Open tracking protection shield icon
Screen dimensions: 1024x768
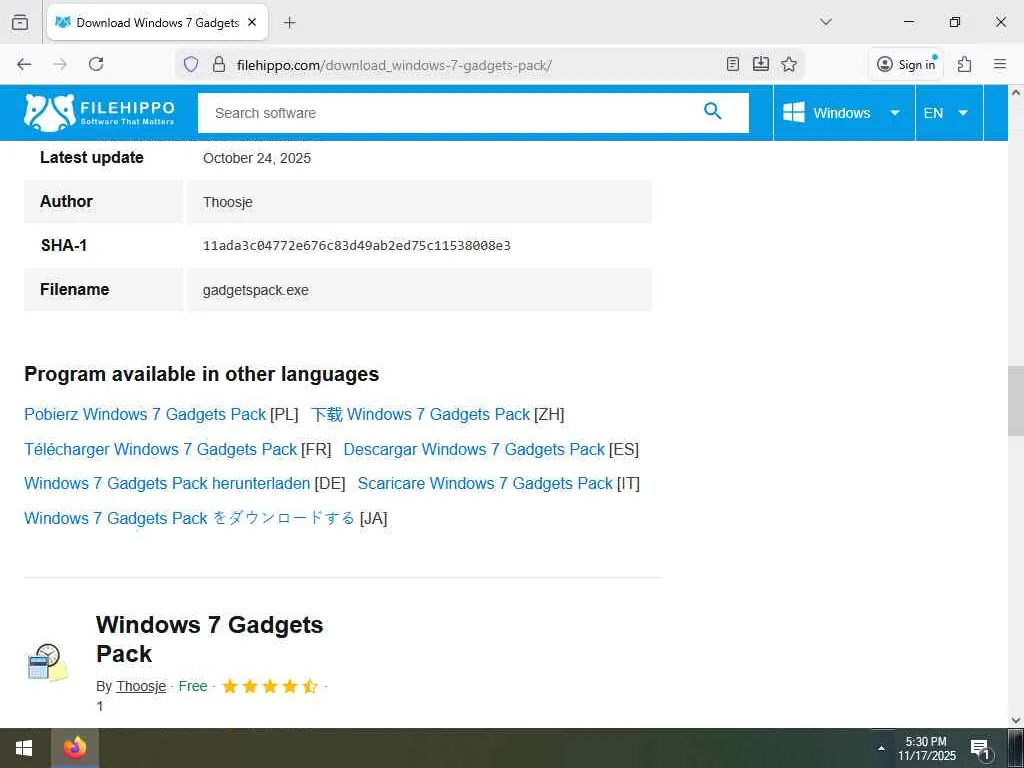191,64
